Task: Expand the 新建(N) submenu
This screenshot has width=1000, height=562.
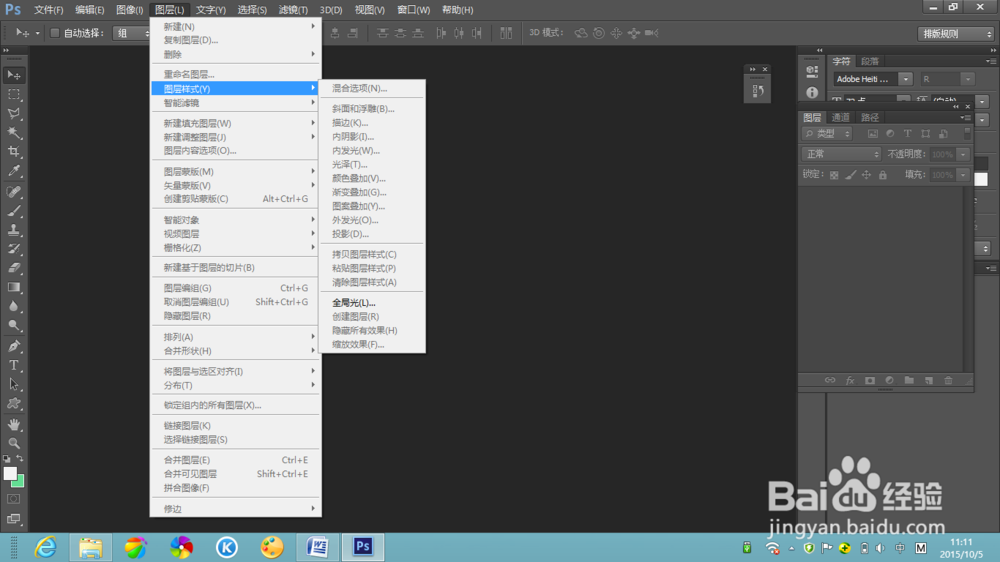Action: coord(235,26)
